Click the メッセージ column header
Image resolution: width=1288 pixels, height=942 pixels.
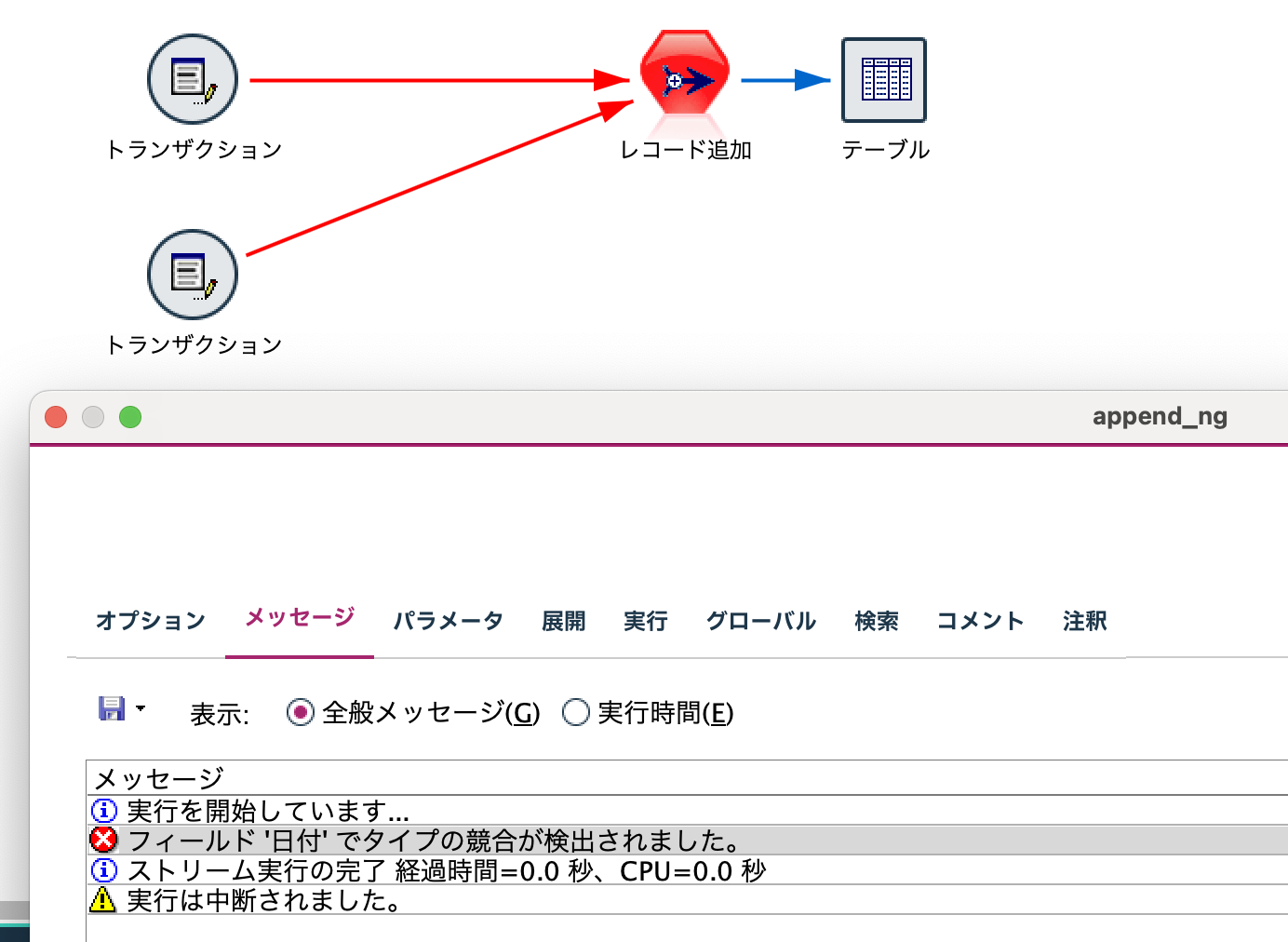click(x=168, y=776)
